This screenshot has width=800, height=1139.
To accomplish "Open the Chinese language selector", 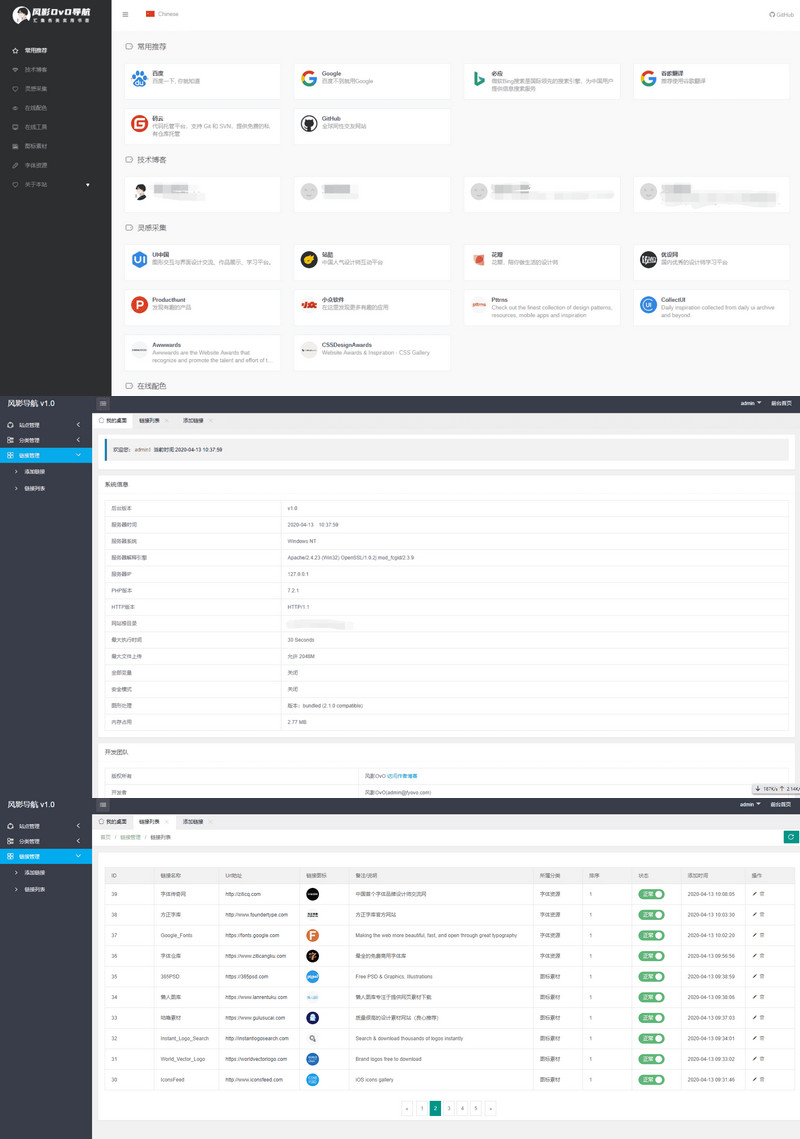I will [x=162, y=14].
